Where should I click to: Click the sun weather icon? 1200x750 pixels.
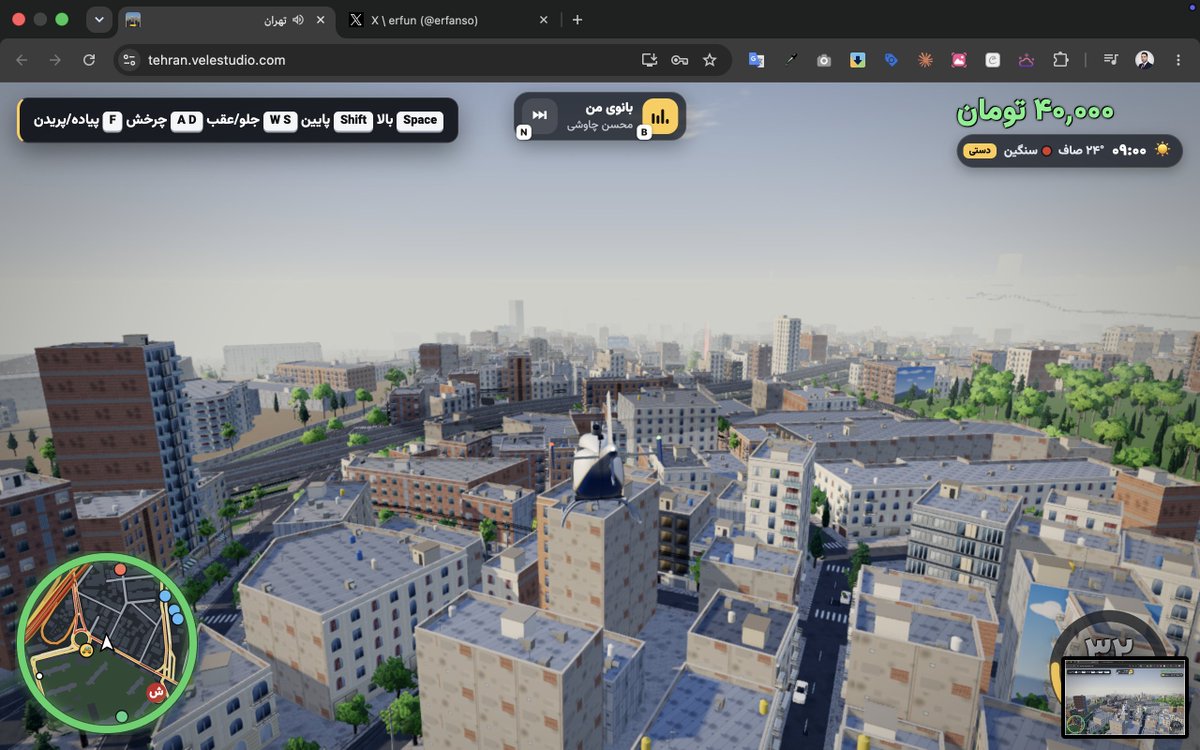[1162, 149]
